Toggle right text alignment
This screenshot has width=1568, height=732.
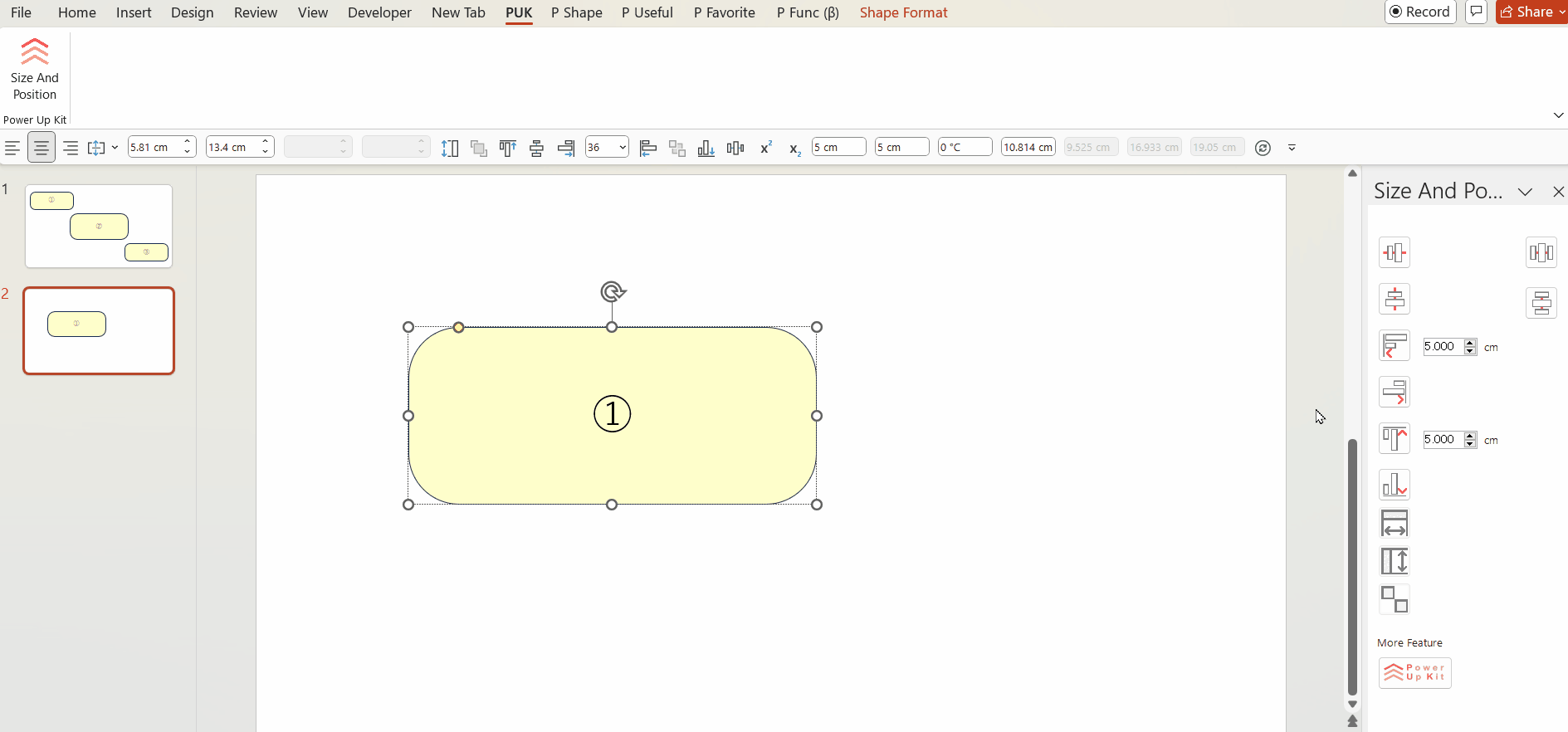[71, 148]
